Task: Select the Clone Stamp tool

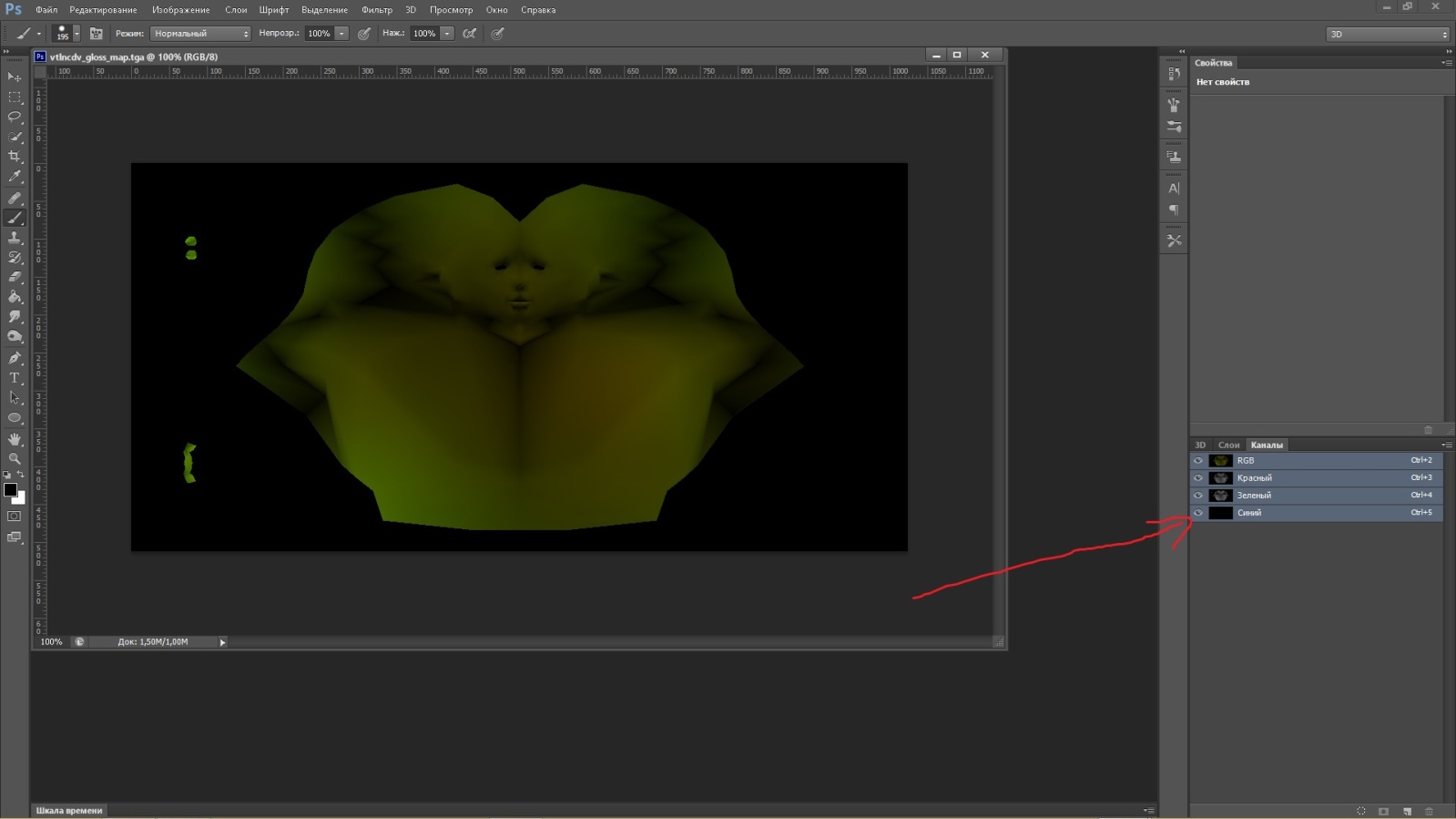Action: pos(15,238)
